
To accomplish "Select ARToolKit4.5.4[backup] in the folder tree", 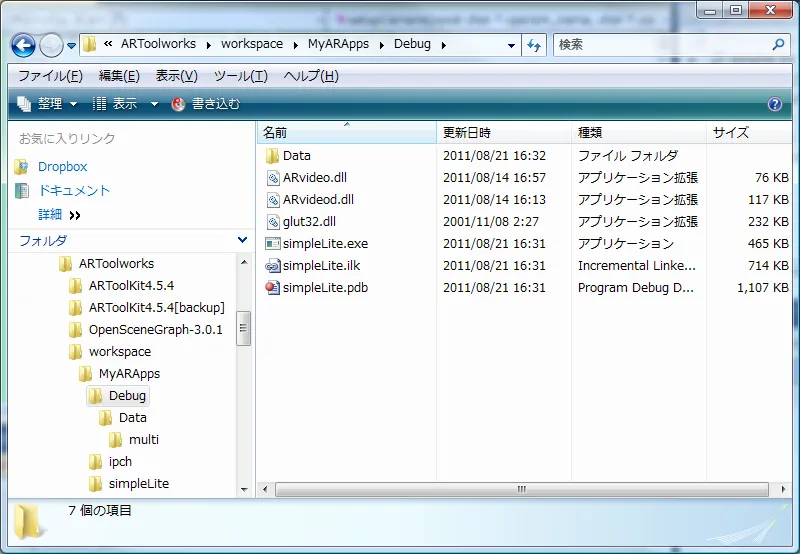I will [157, 307].
